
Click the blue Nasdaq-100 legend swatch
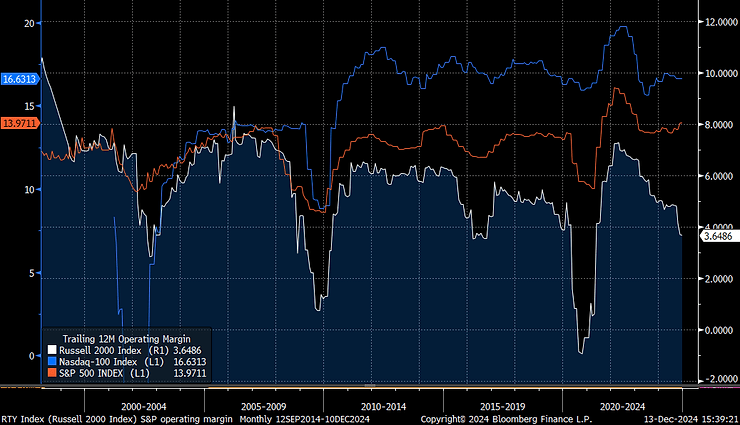point(52,362)
